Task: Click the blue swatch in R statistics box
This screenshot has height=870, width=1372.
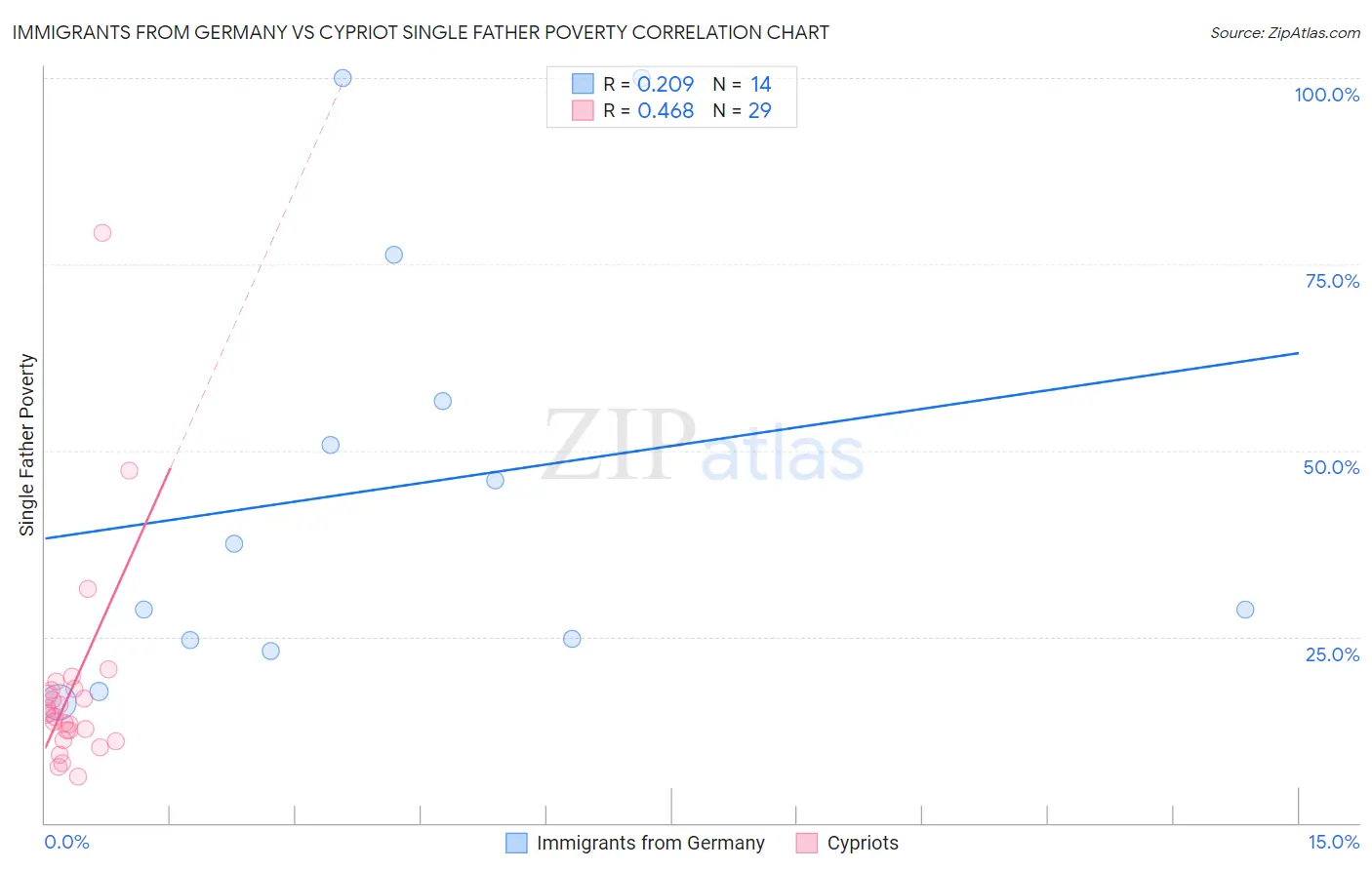Action: [x=583, y=84]
